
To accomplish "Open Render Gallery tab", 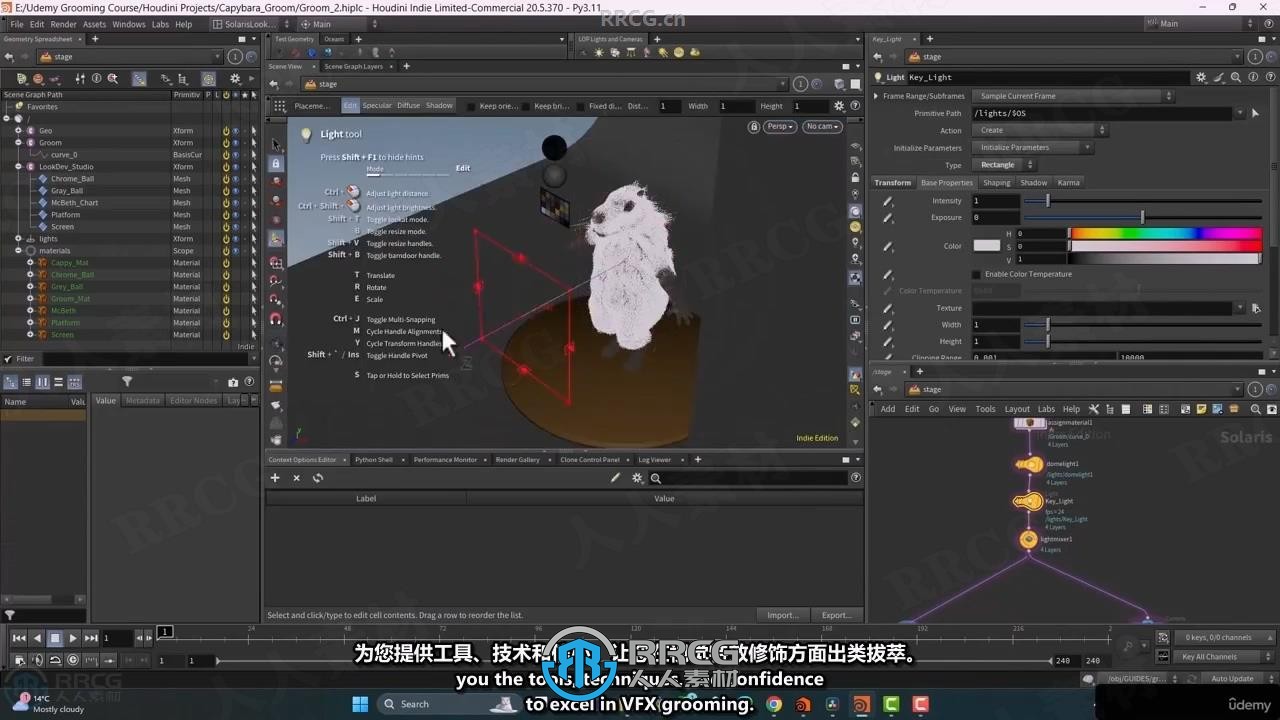I will 517,460.
